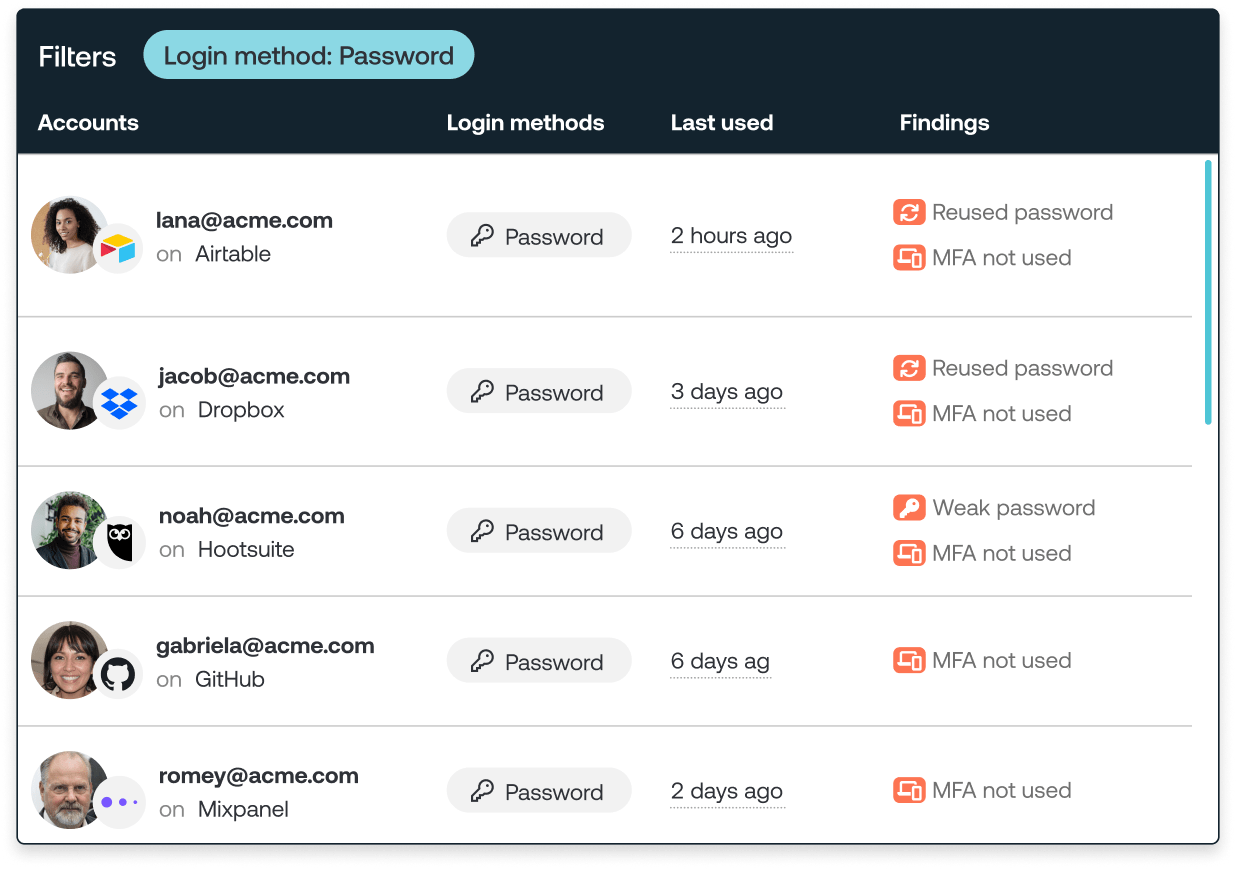Click the '2 hours ago' timestamp

pos(731,236)
